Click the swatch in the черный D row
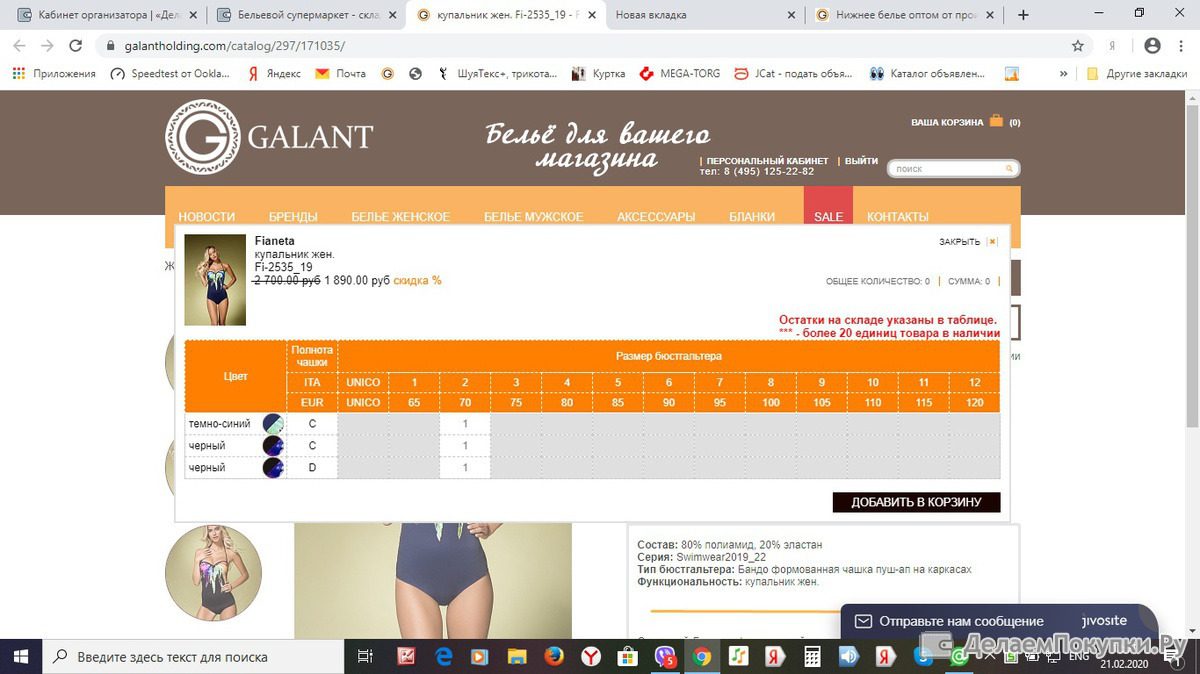Viewport: 1200px width, 674px height. coord(273,468)
